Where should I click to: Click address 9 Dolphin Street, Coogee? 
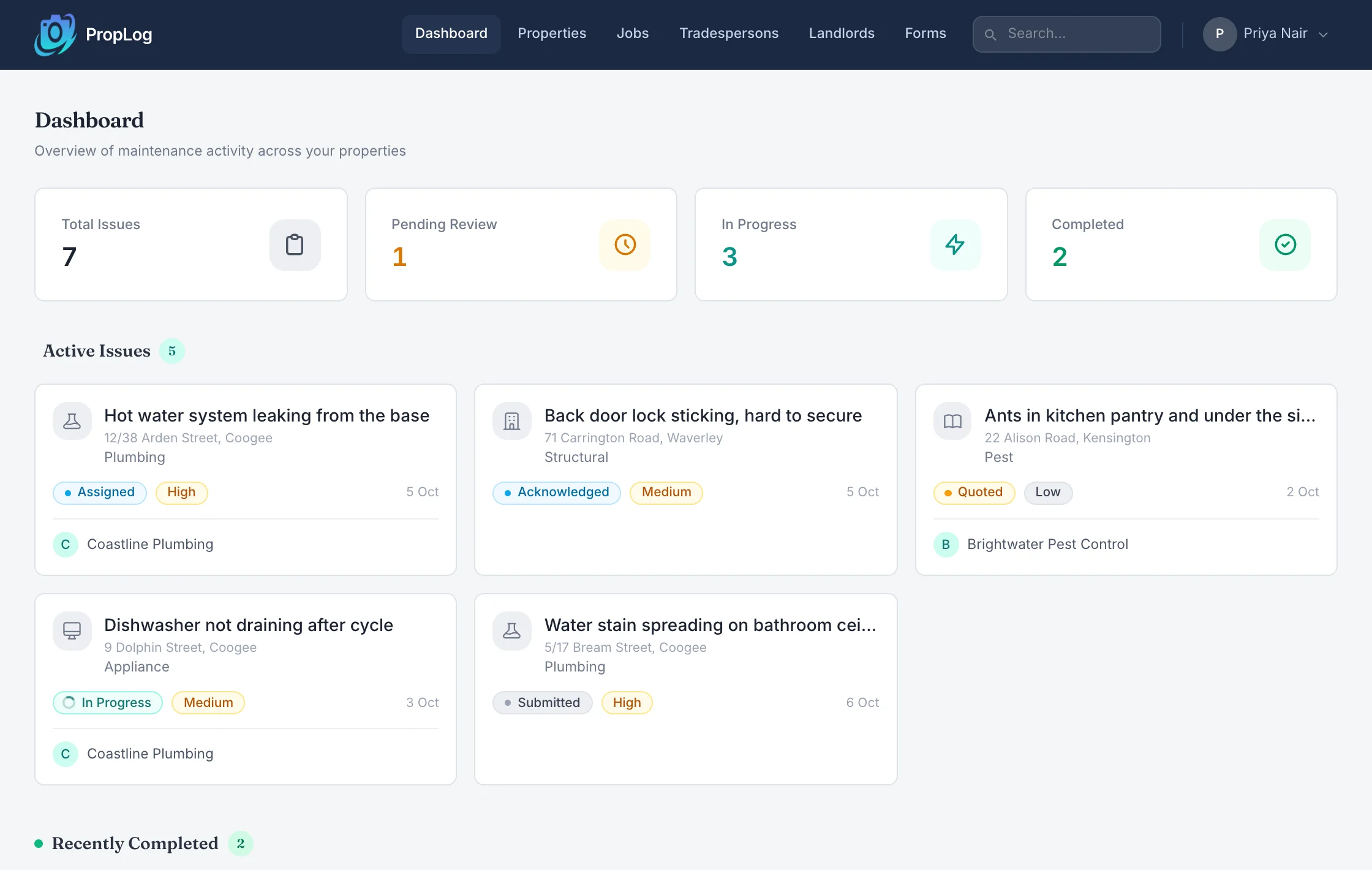click(180, 648)
